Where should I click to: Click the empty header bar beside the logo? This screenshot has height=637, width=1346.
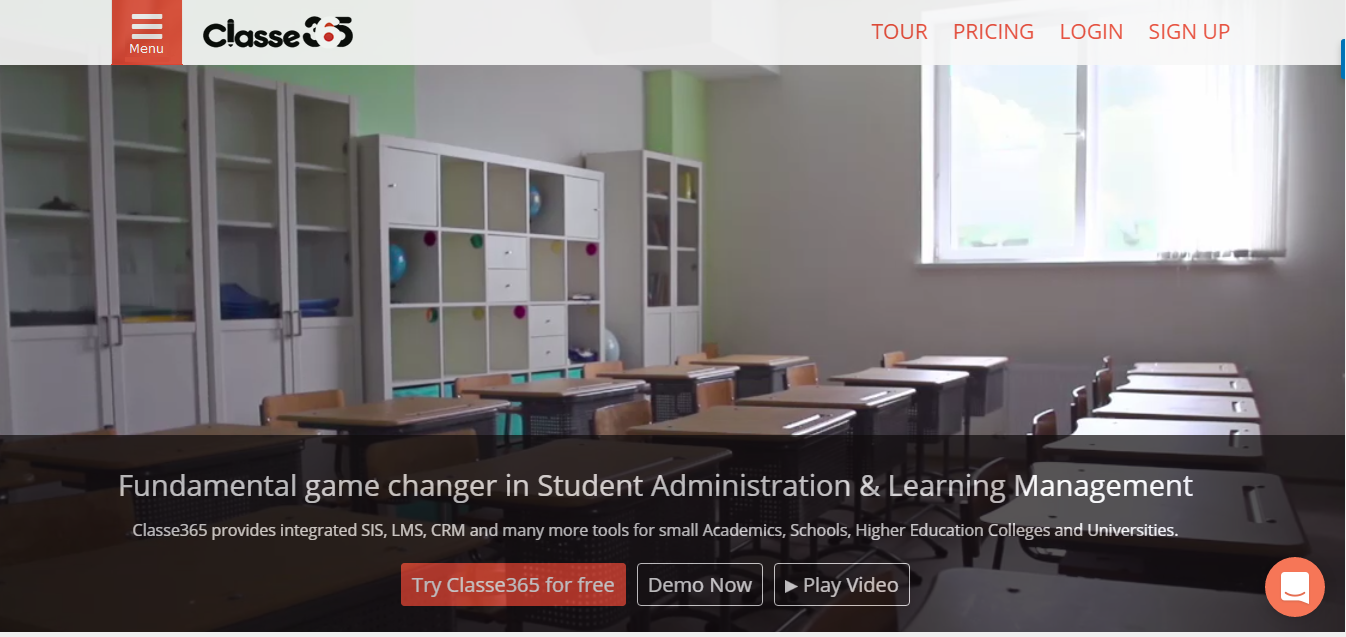click(x=610, y=32)
